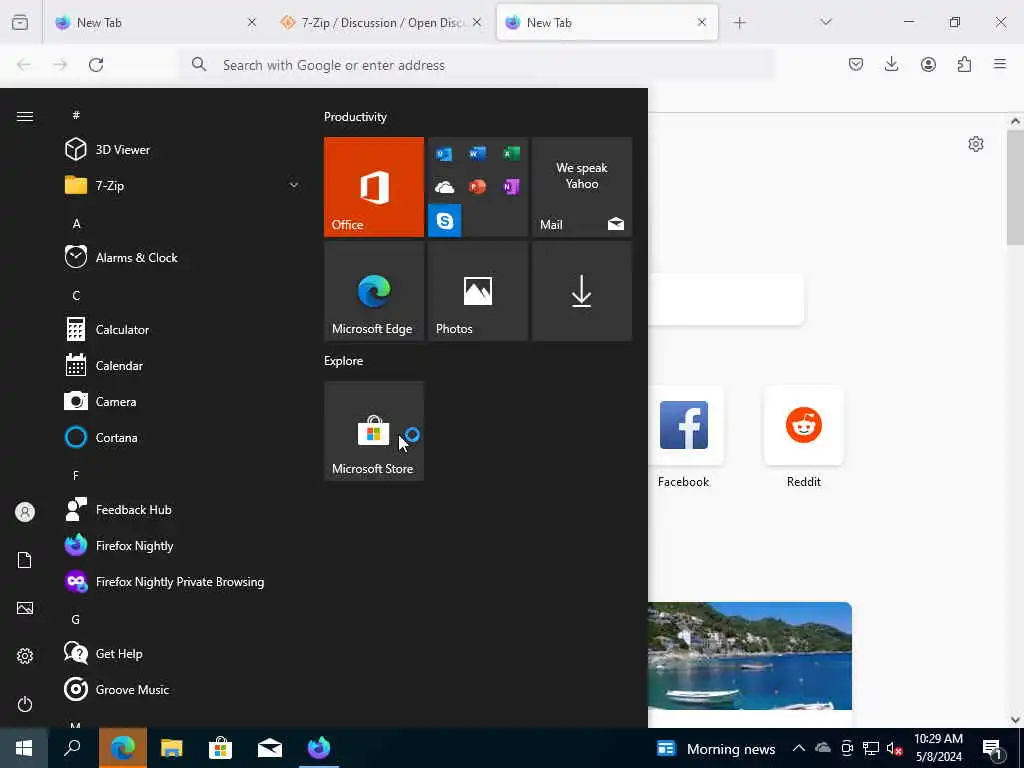Open the Mail live tile
This screenshot has height=768, width=1024.
tap(582, 187)
